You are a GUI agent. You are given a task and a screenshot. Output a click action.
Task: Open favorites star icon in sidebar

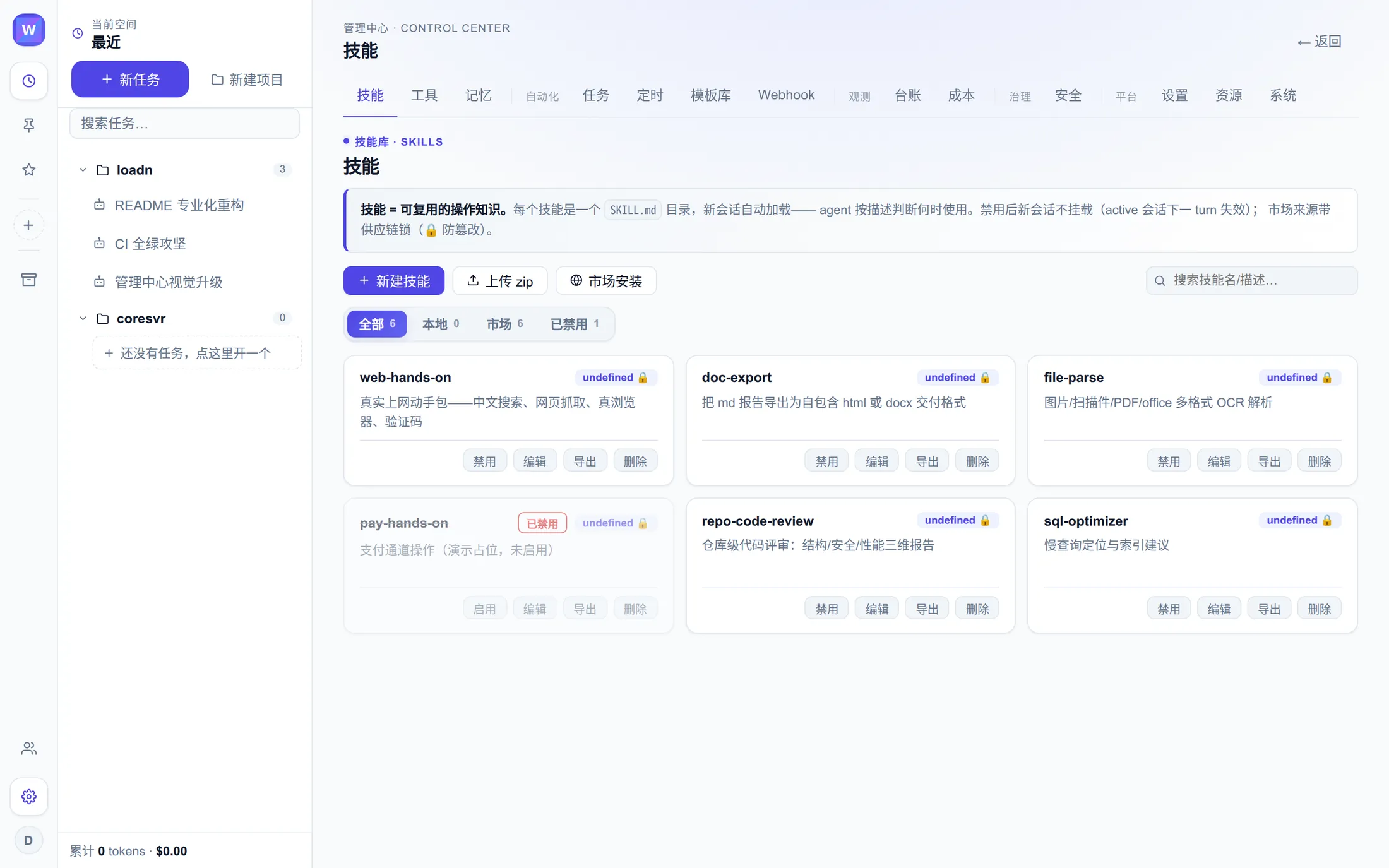pos(29,170)
